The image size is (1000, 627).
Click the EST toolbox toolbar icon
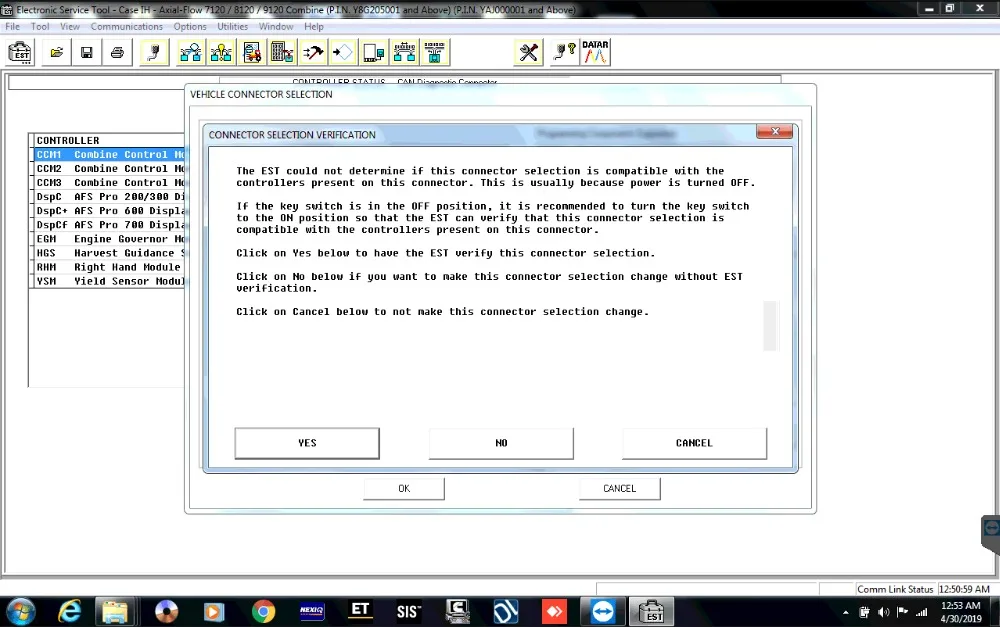pyautogui.click(x=20, y=52)
